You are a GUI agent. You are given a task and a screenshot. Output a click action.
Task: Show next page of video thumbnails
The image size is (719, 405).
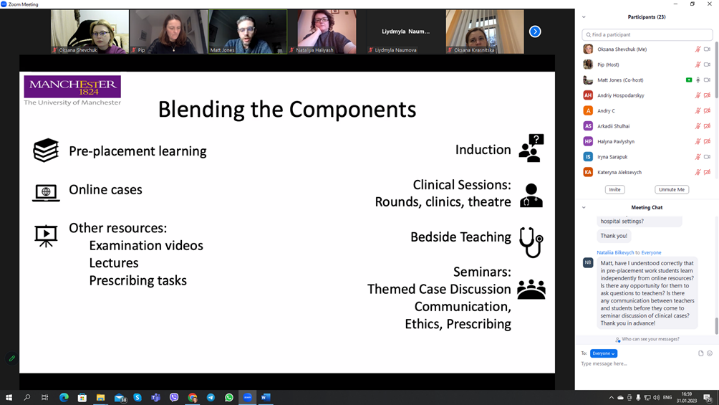[535, 32]
